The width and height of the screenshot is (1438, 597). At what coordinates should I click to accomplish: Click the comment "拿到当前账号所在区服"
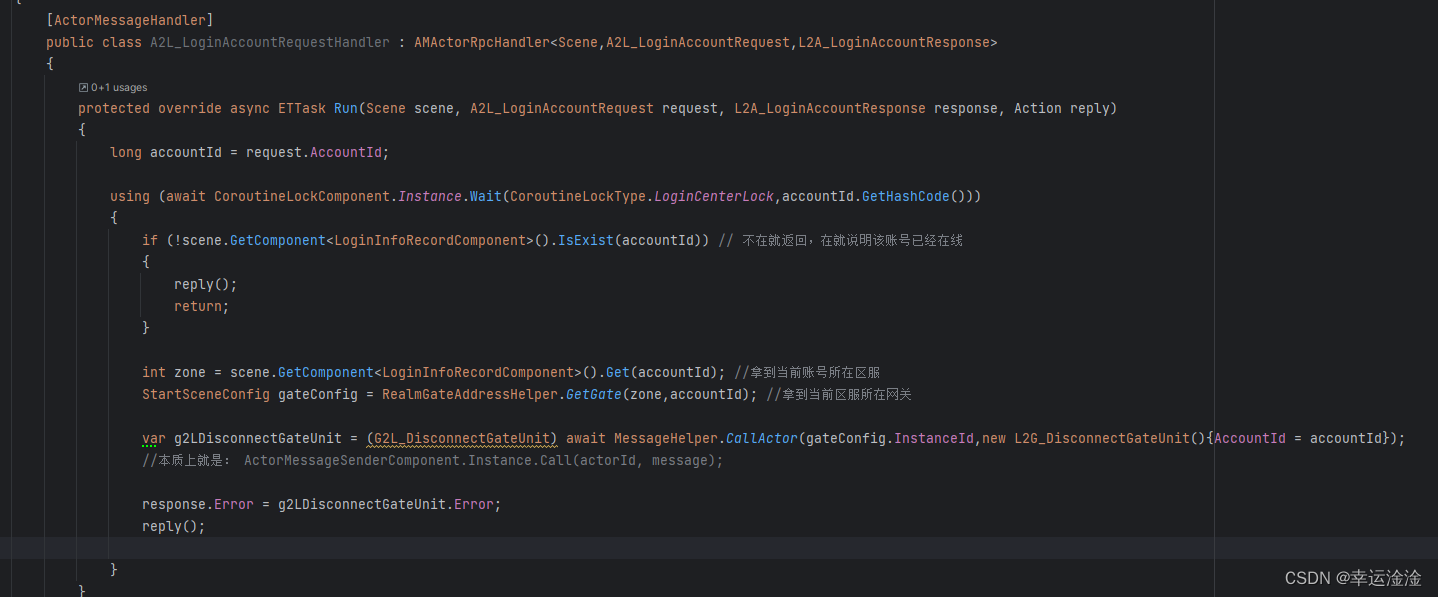point(807,372)
